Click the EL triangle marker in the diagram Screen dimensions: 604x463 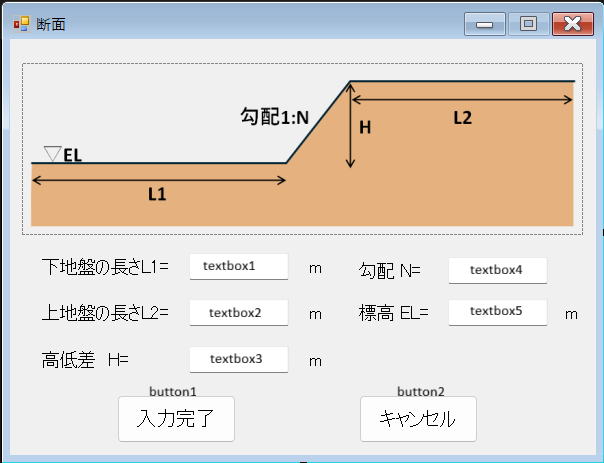(53, 153)
